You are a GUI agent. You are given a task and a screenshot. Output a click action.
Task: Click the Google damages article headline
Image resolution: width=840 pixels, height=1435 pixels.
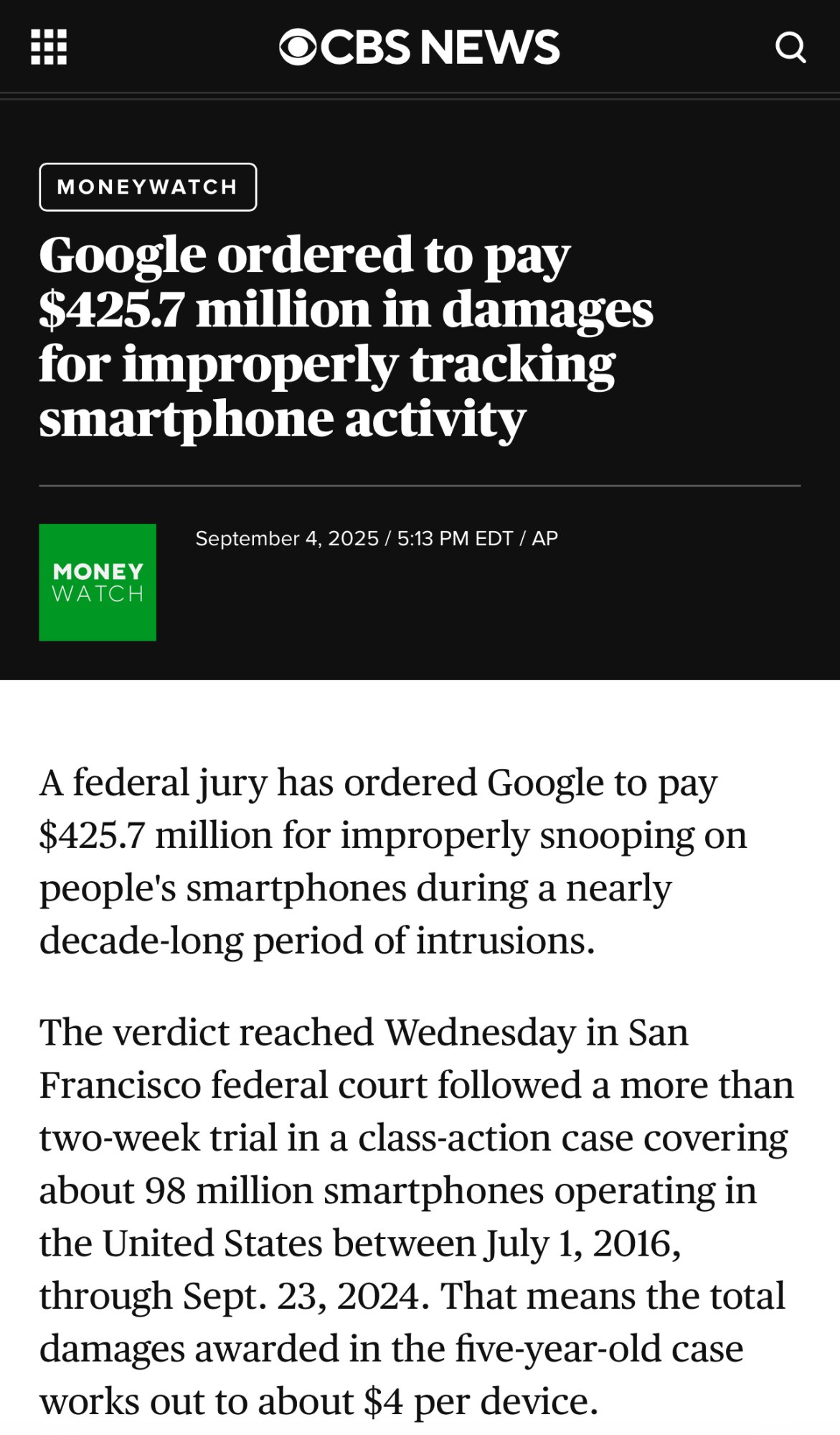click(346, 336)
